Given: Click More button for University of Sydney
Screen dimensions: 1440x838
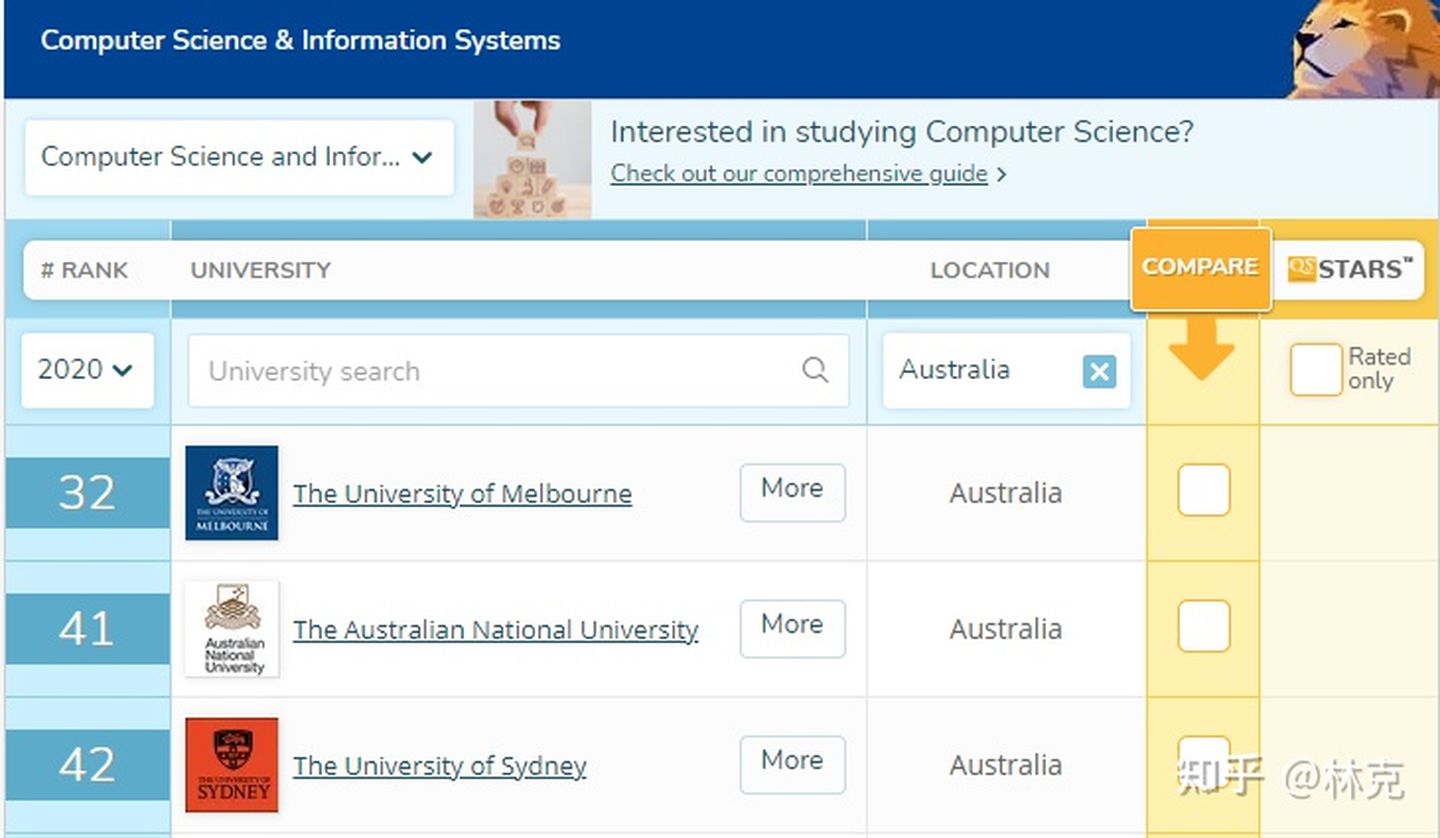Looking at the screenshot, I should [x=792, y=764].
